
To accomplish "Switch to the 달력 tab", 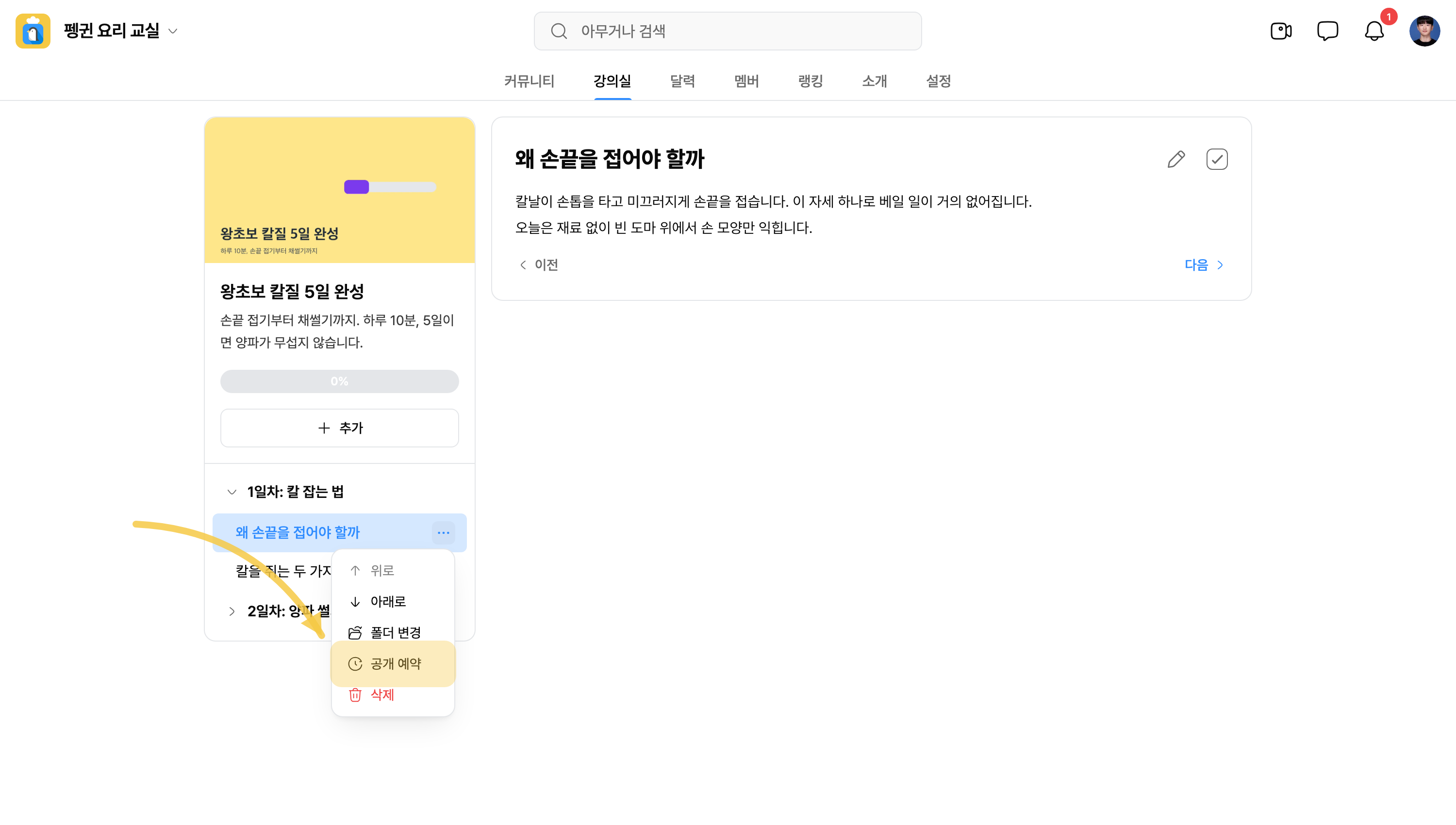I will 682,81.
